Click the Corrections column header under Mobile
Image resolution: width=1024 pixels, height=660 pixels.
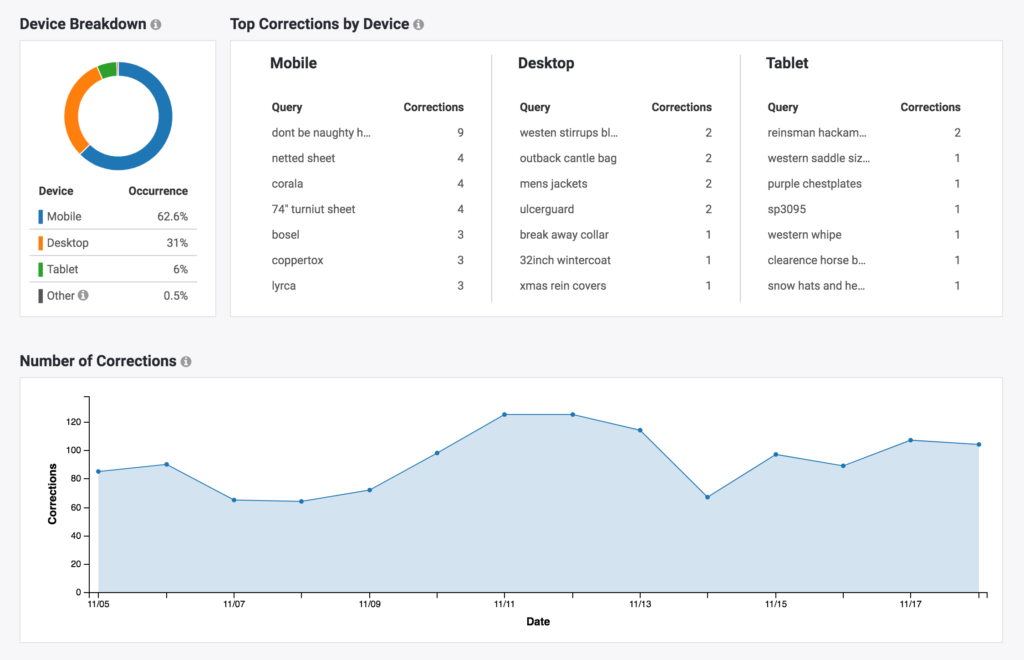[x=433, y=107]
